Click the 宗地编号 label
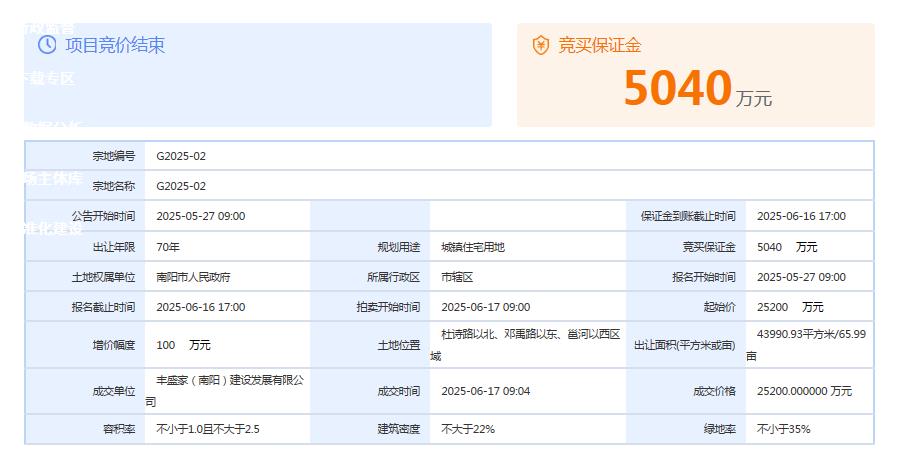Image resolution: width=909 pixels, height=458 pixels. [x=114, y=156]
